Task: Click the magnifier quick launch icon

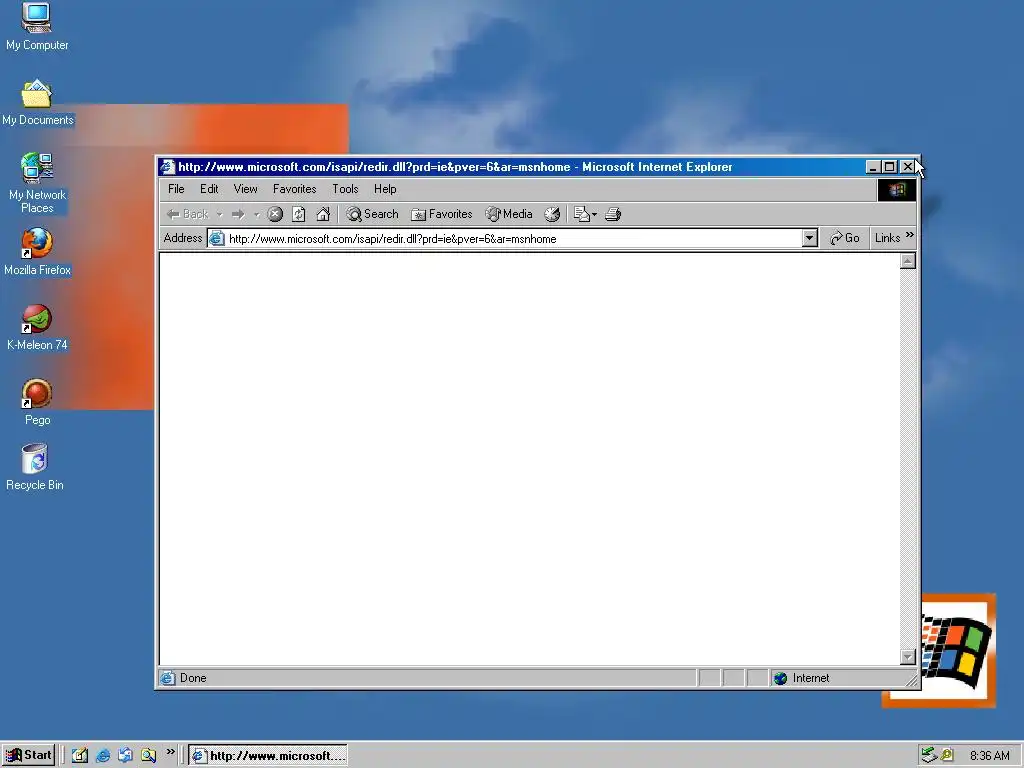Action: [x=148, y=756]
